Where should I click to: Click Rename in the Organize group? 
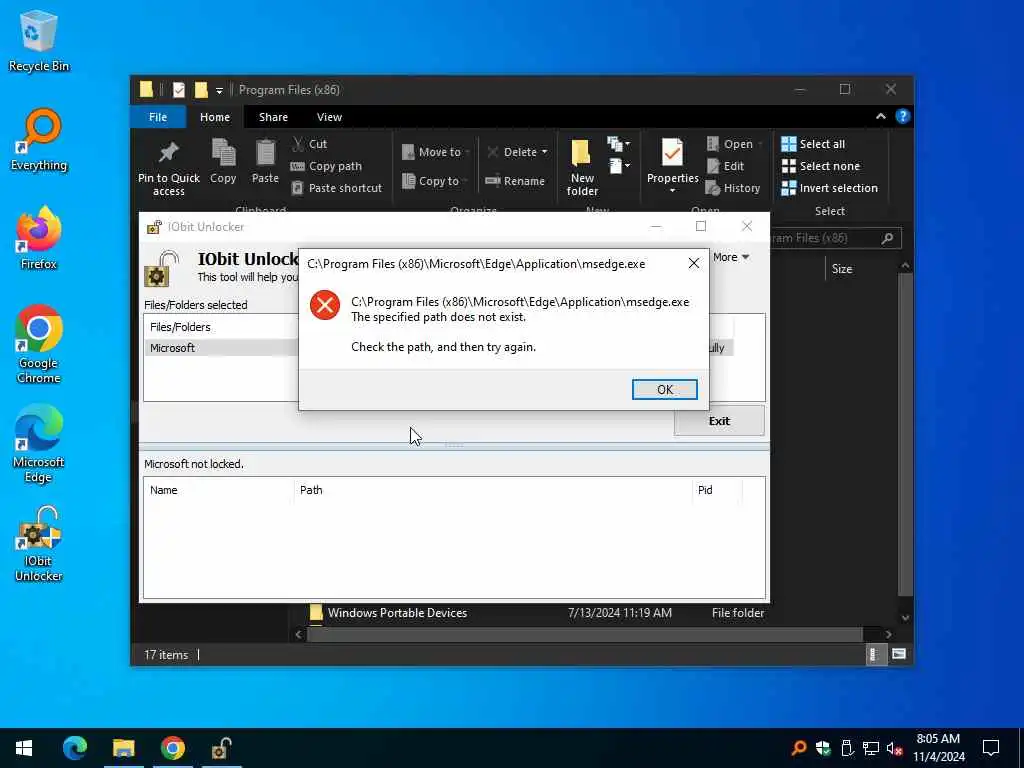point(515,181)
